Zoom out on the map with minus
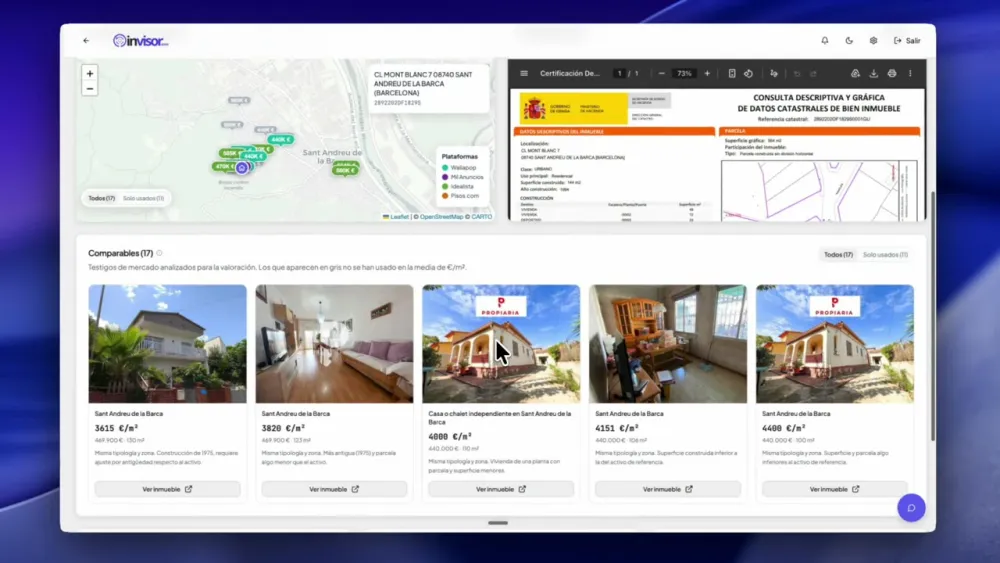 click(90, 89)
